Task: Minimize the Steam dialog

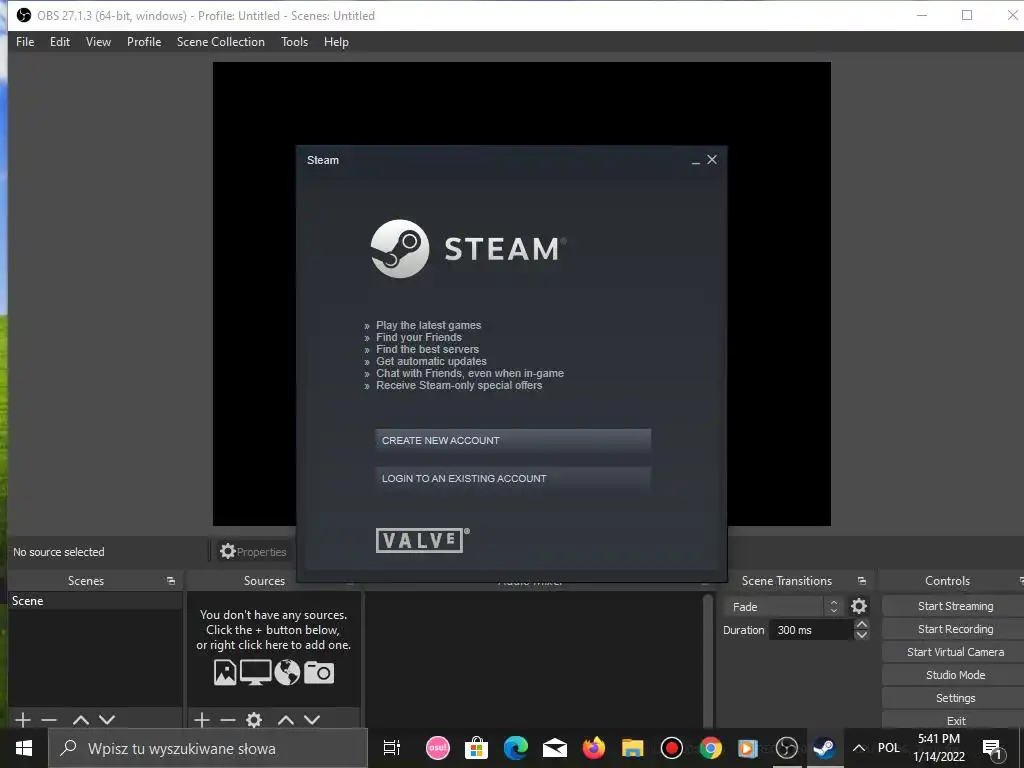Action: pyautogui.click(x=696, y=161)
